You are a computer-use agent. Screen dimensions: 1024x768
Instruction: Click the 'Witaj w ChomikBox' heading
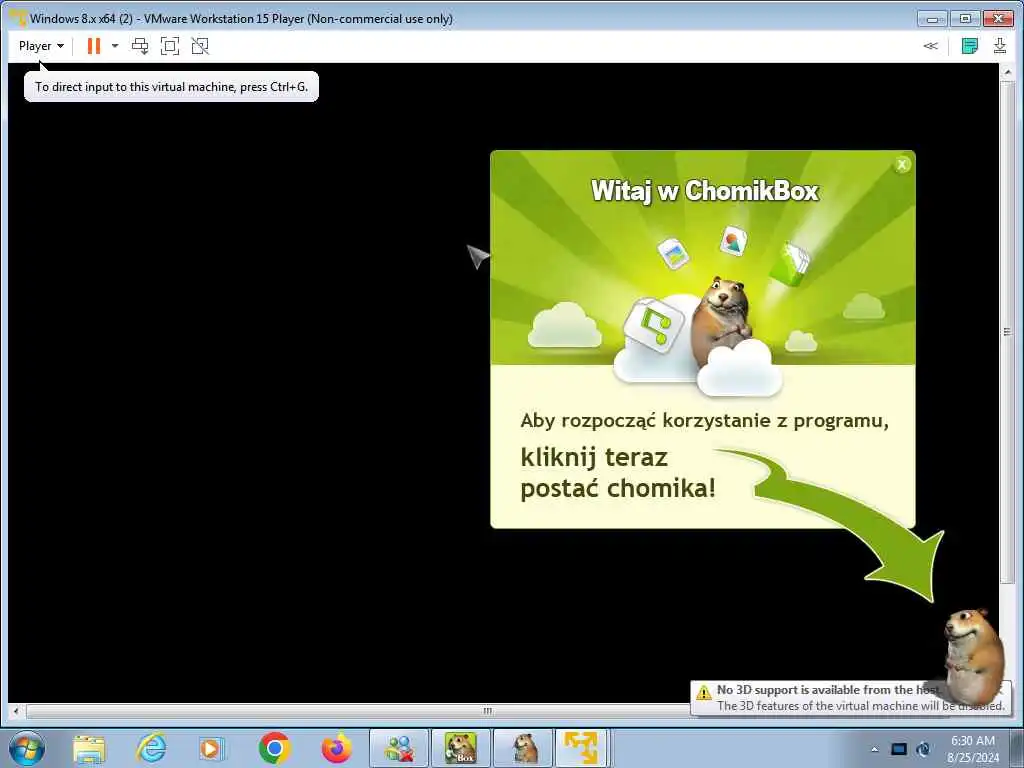[705, 191]
